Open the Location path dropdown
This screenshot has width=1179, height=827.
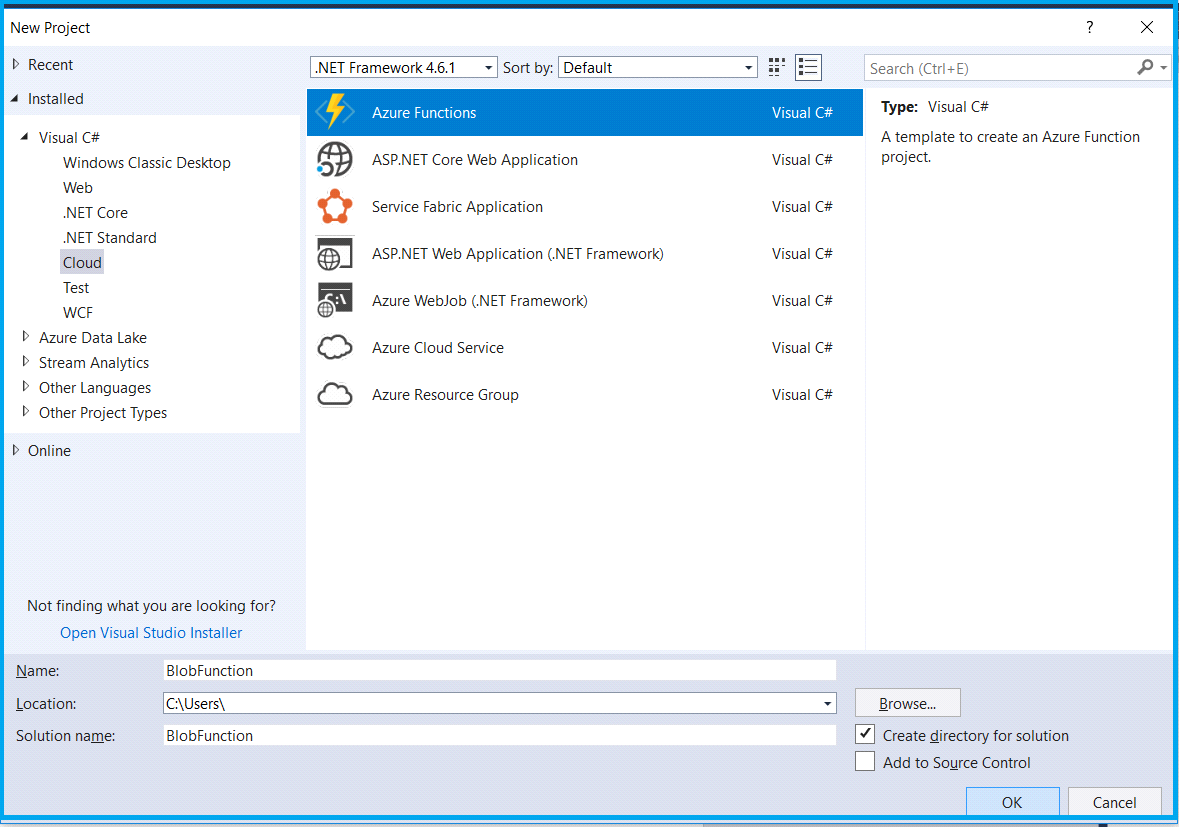pyautogui.click(x=827, y=704)
